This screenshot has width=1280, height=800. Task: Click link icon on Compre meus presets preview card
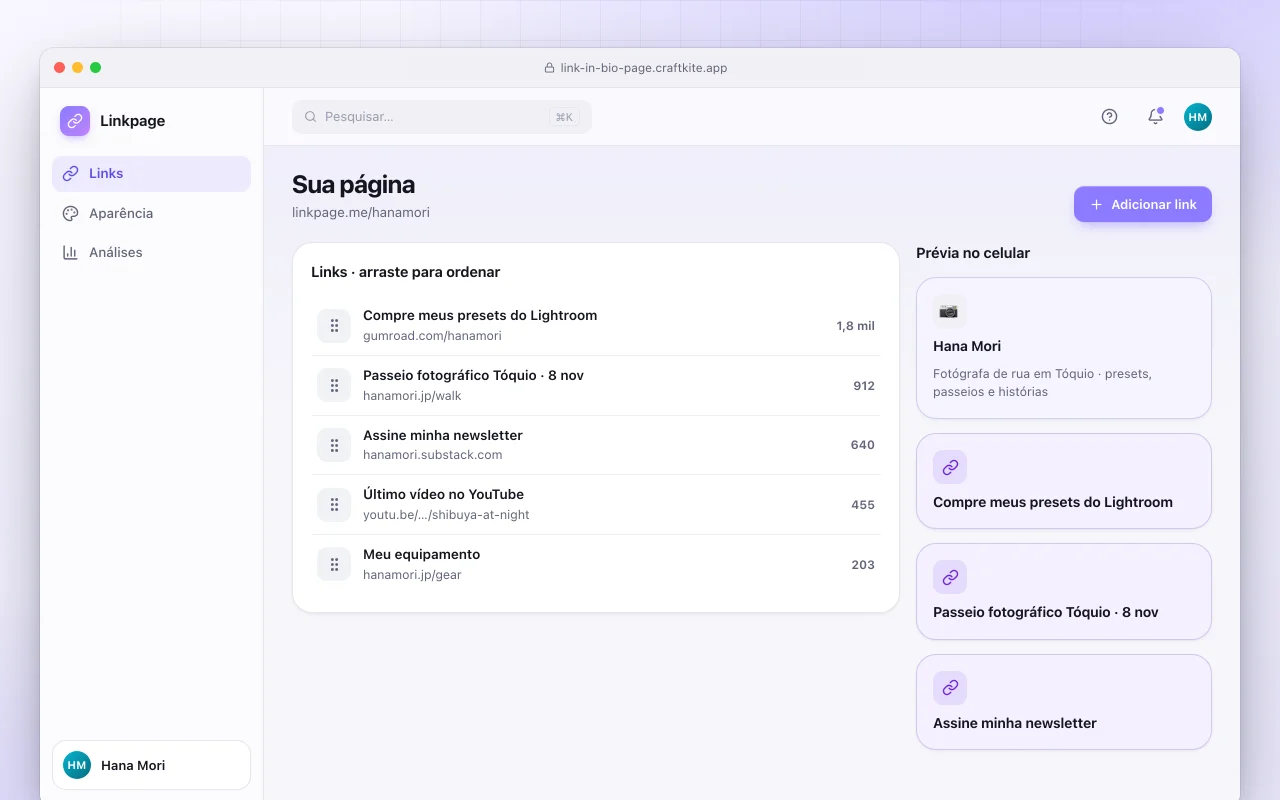point(950,467)
